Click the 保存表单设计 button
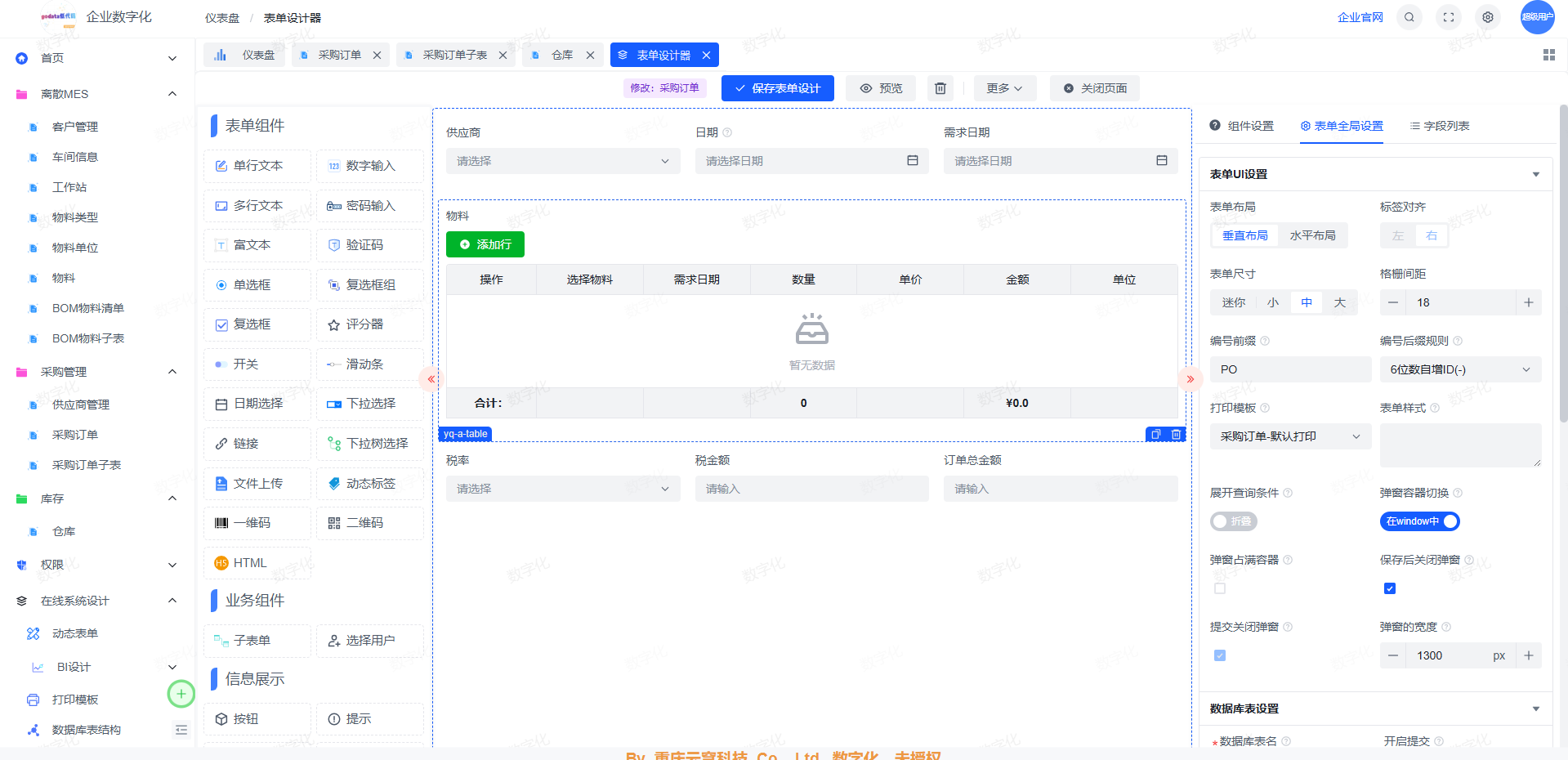Image resolution: width=1568 pixels, height=760 pixels. pyautogui.click(x=777, y=88)
